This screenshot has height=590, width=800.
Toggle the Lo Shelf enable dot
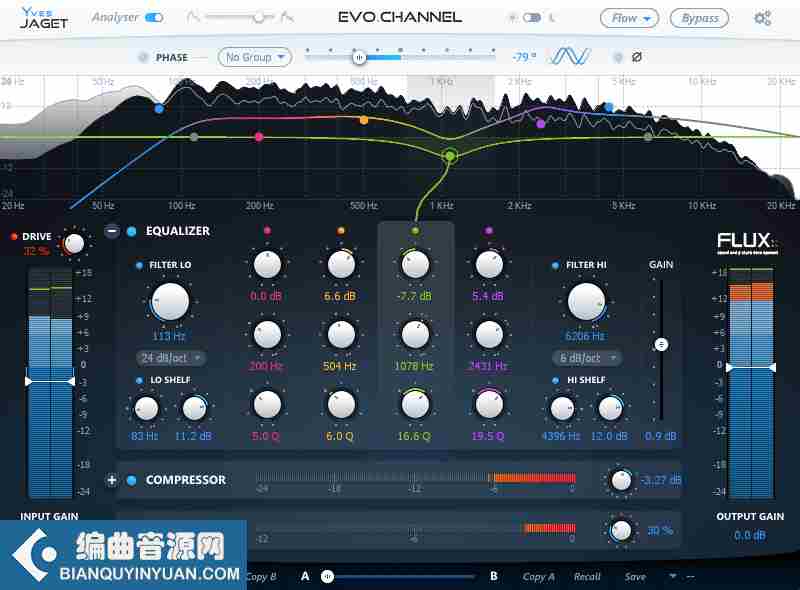tap(139, 380)
